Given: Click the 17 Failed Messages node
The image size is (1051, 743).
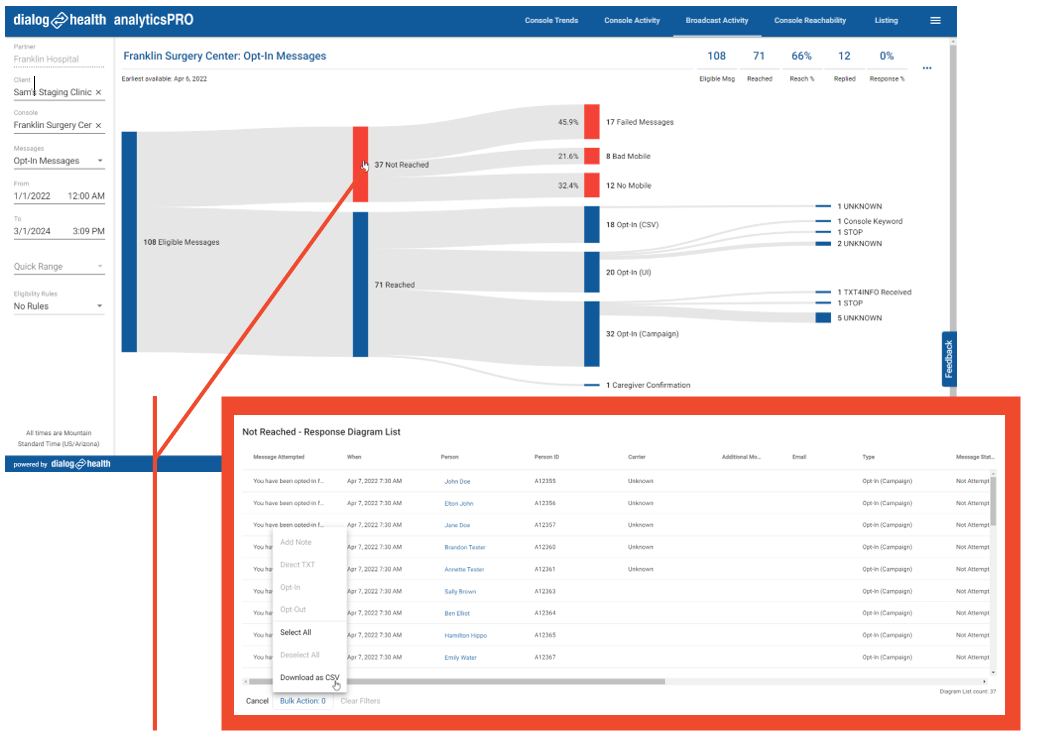Looking at the screenshot, I should pyautogui.click(x=592, y=121).
